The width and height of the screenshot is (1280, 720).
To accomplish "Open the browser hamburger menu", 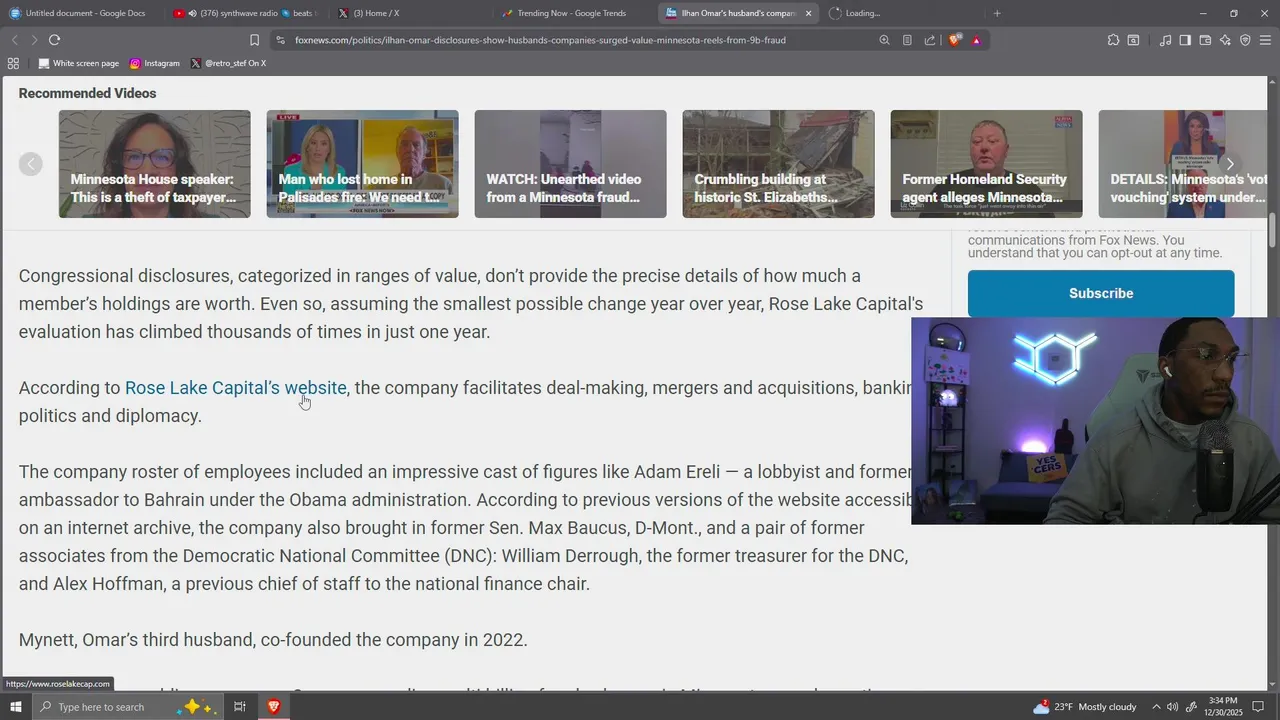I will pos(1265,40).
